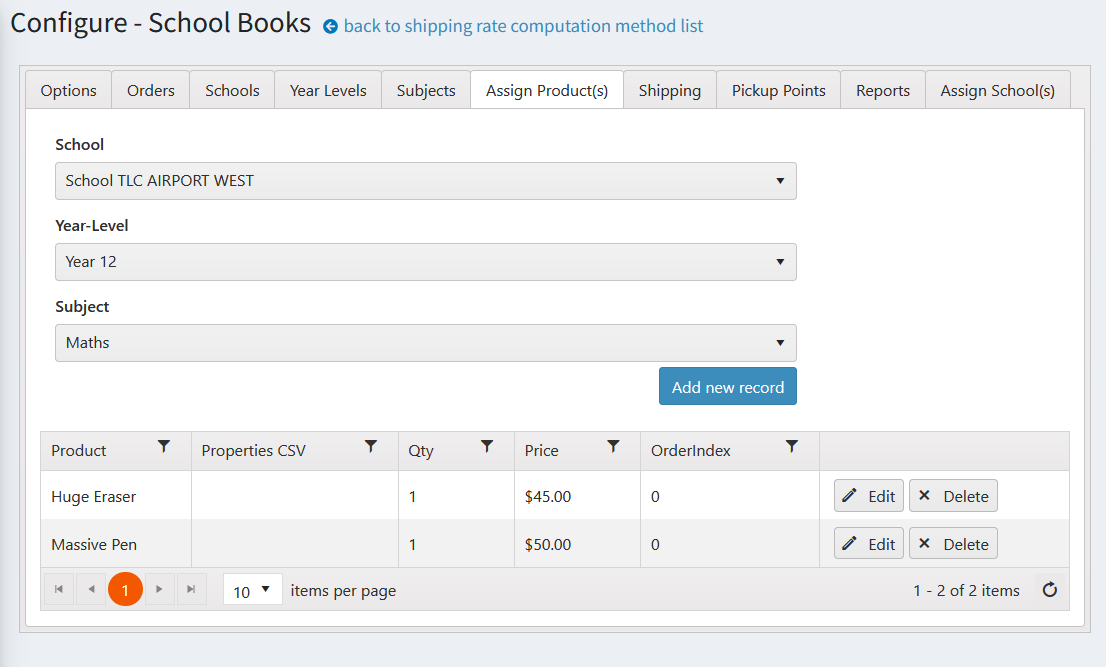Screen dimensions: 1106x667
Task: Open the Year-Level dropdown
Action: [x=425, y=262]
